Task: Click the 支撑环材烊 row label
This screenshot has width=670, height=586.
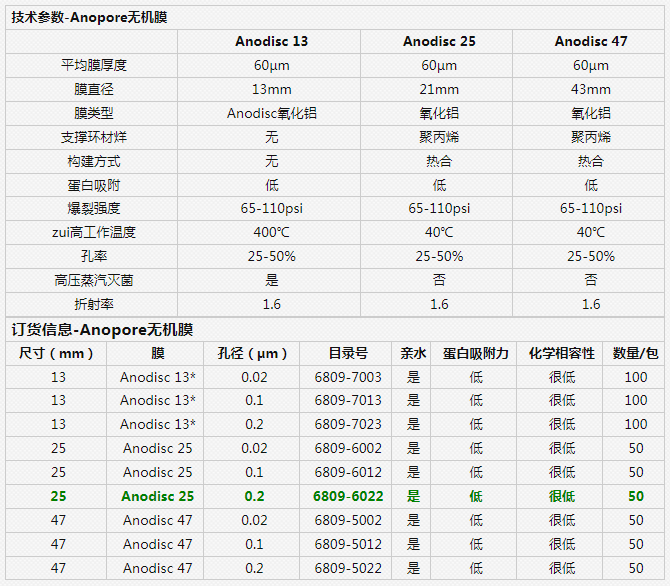Action: tap(94, 137)
